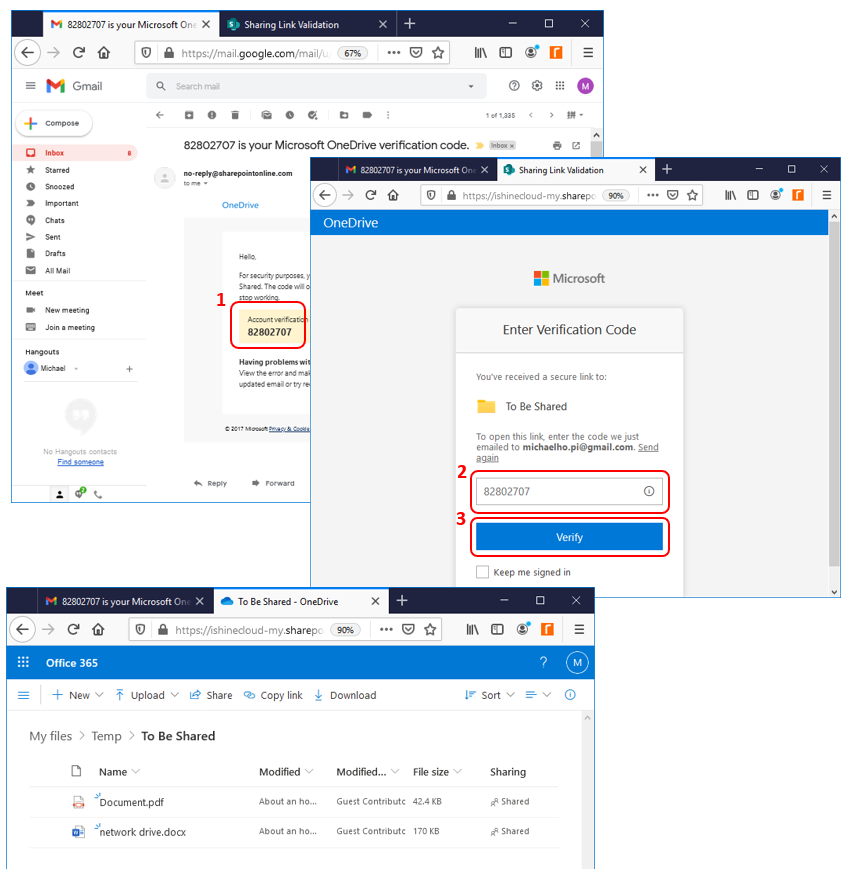Open network drive.docx in the file list

[143, 832]
